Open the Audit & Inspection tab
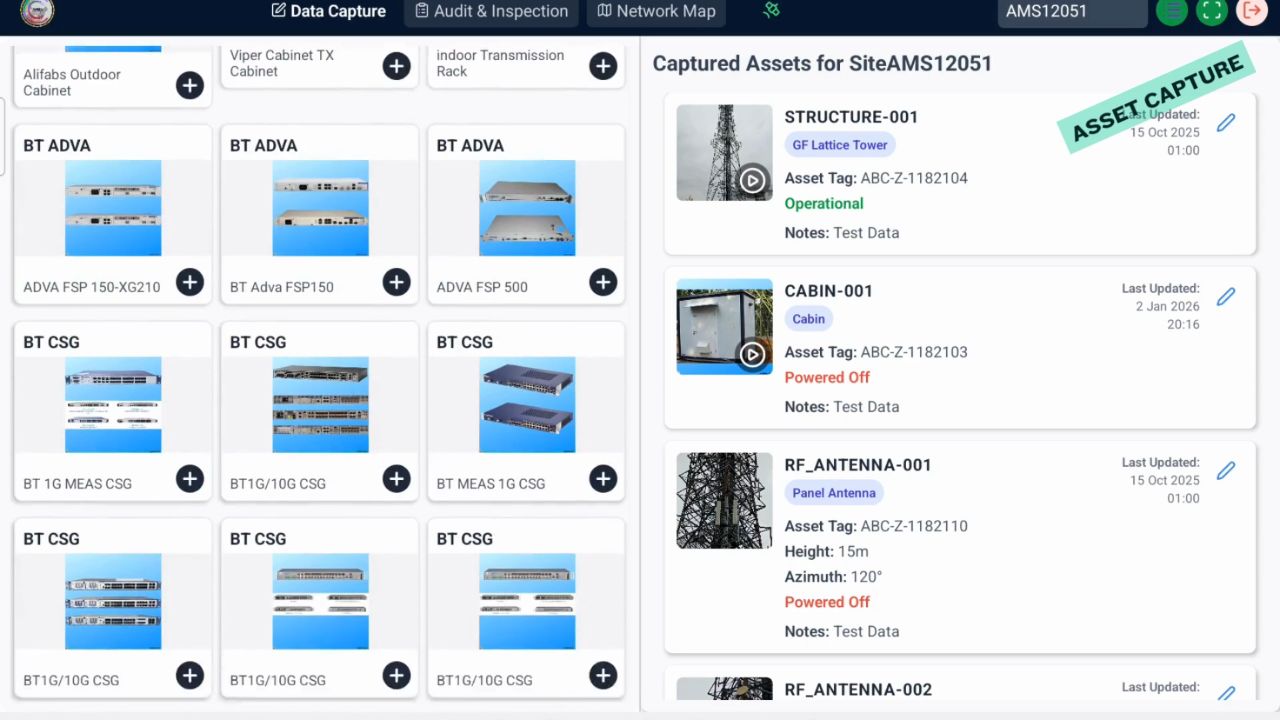 click(491, 11)
